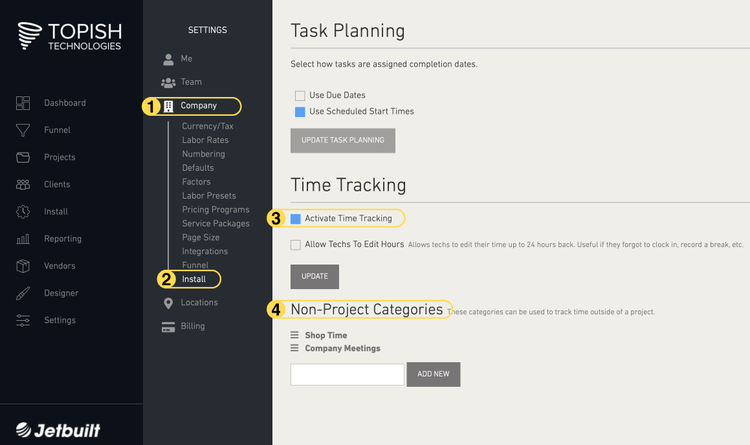Focus the new category name field

point(347,374)
